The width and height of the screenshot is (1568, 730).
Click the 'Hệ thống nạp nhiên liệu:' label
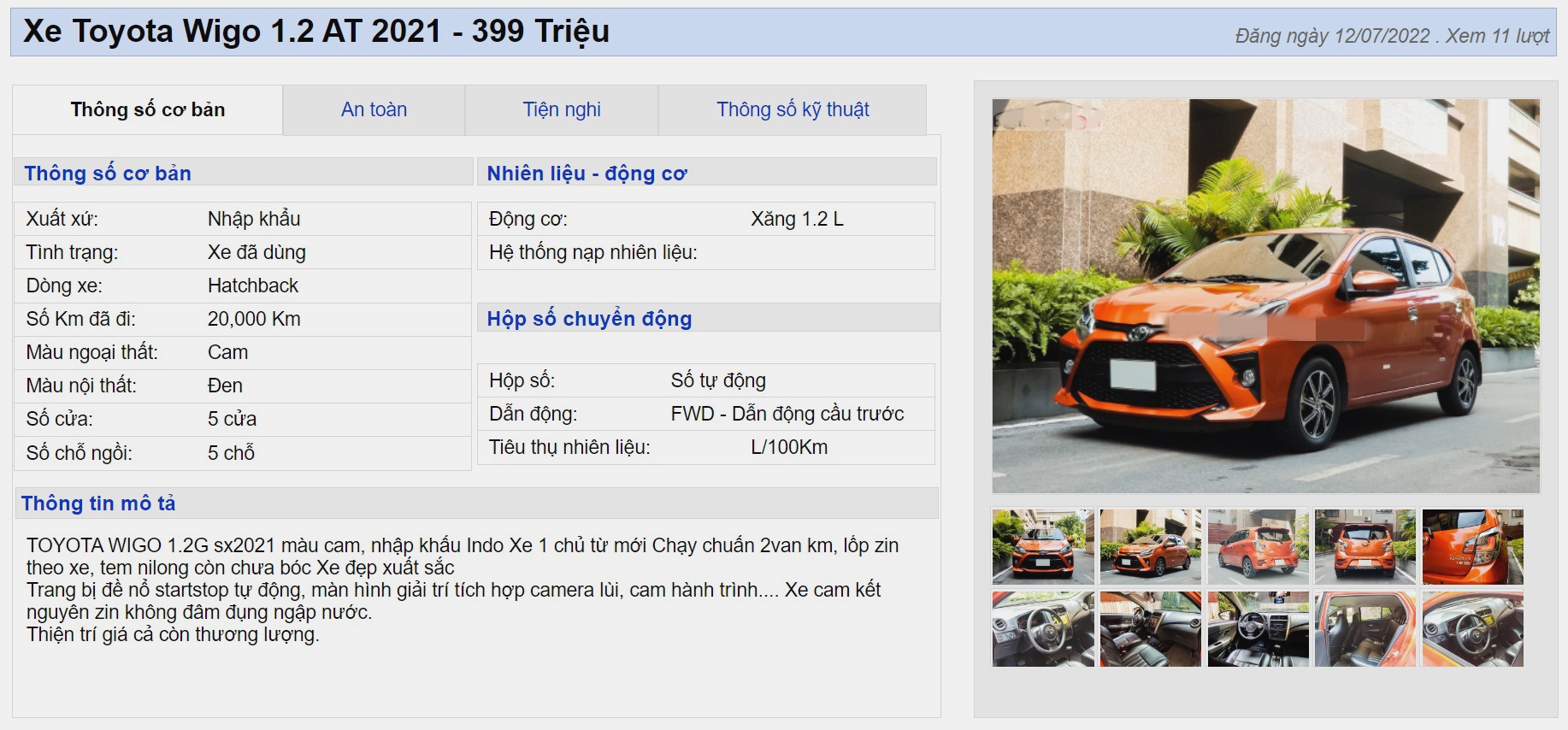point(592,252)
